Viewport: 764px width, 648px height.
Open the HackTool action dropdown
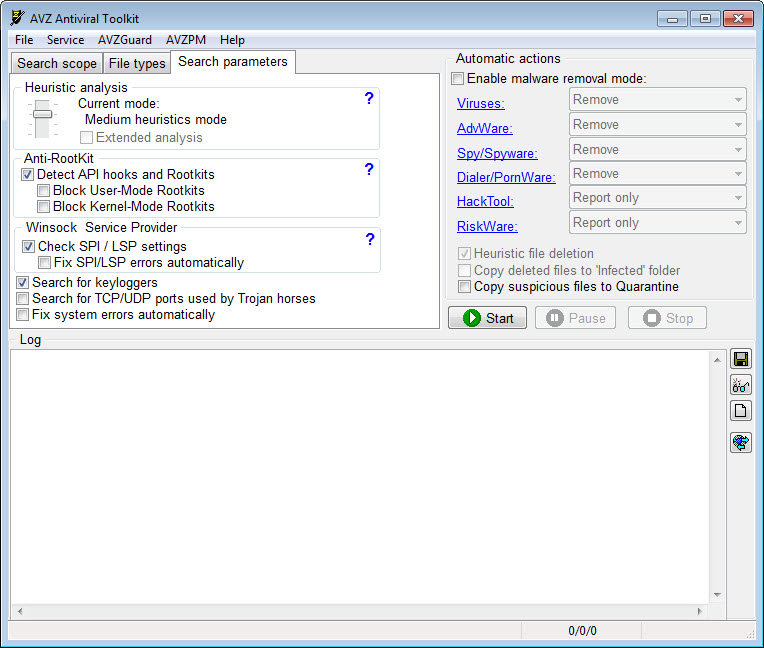(657, 198)
